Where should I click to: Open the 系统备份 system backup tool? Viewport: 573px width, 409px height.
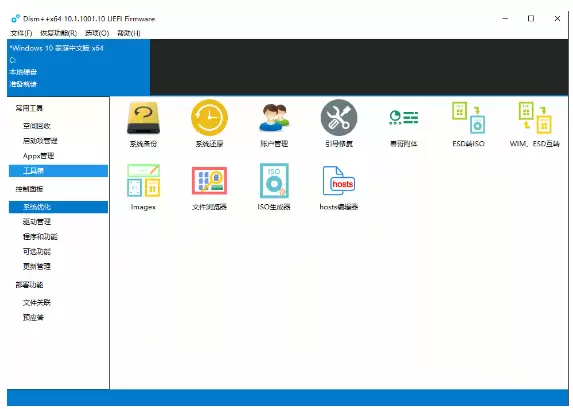pyautogui.click(x=143, y=124)
